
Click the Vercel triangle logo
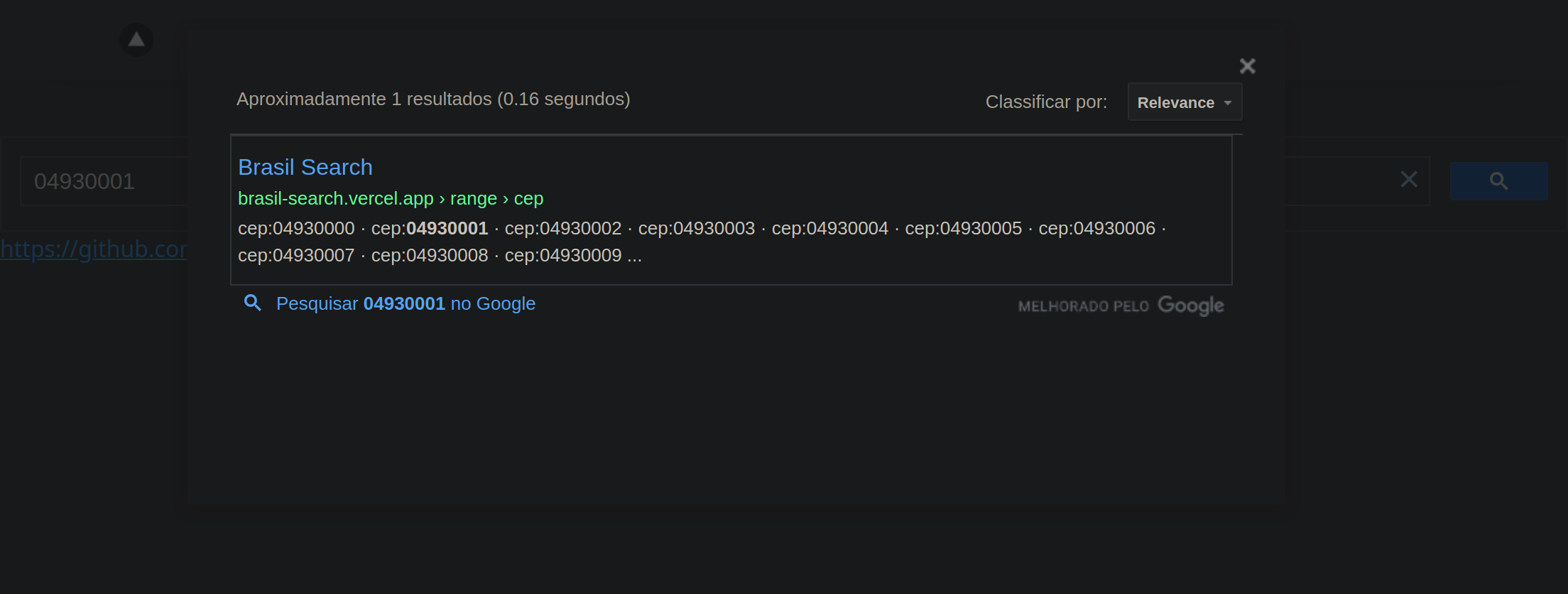[x=136, y=40]
